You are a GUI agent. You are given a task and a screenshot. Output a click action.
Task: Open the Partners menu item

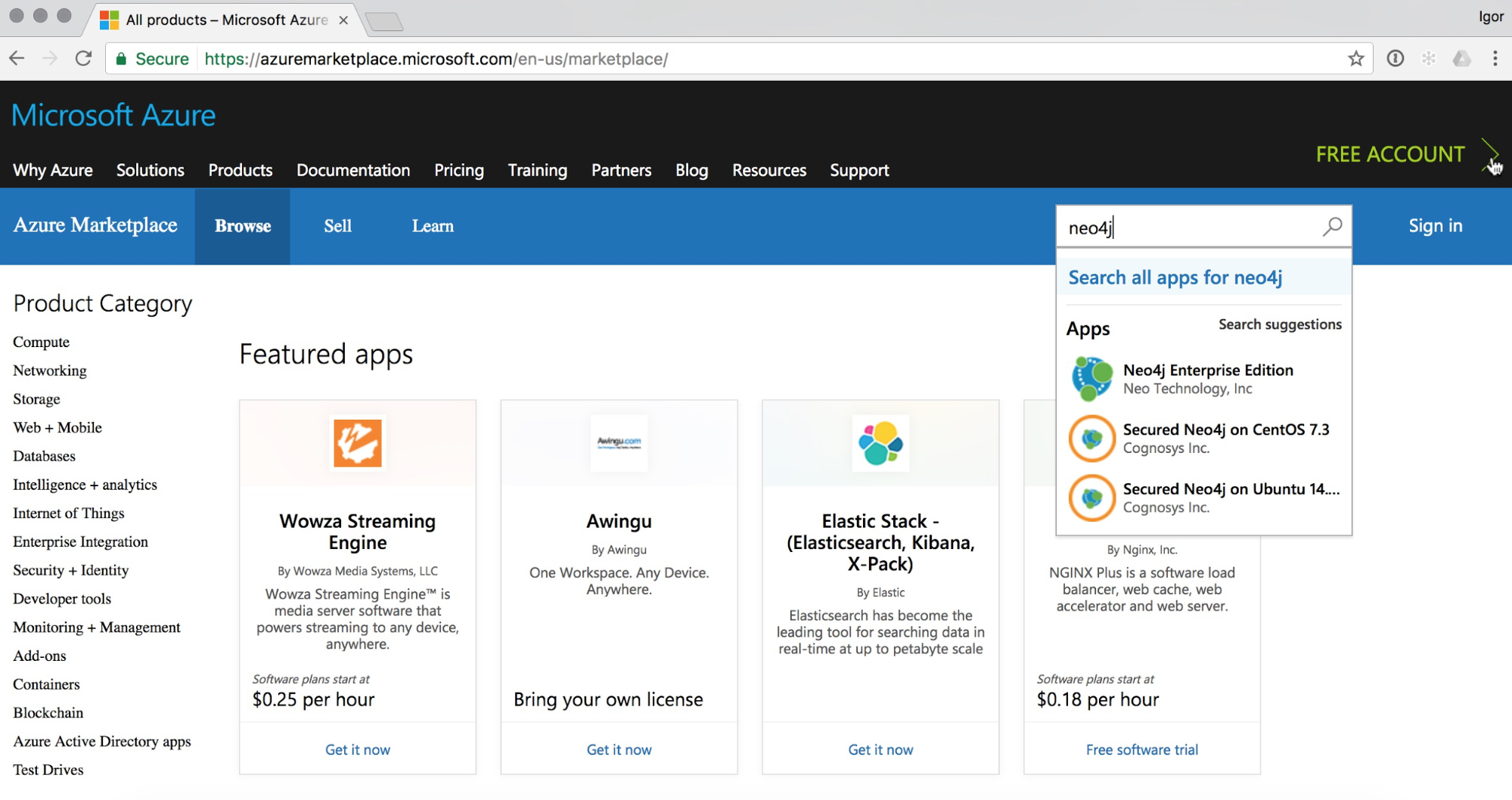pyautogui.click(x=621, y=170)
